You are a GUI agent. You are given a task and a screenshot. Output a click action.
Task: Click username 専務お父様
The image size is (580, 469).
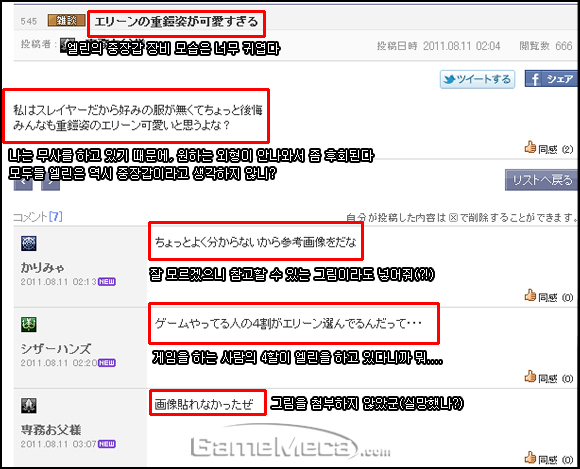pyautogui.click(x=51, y=430)
